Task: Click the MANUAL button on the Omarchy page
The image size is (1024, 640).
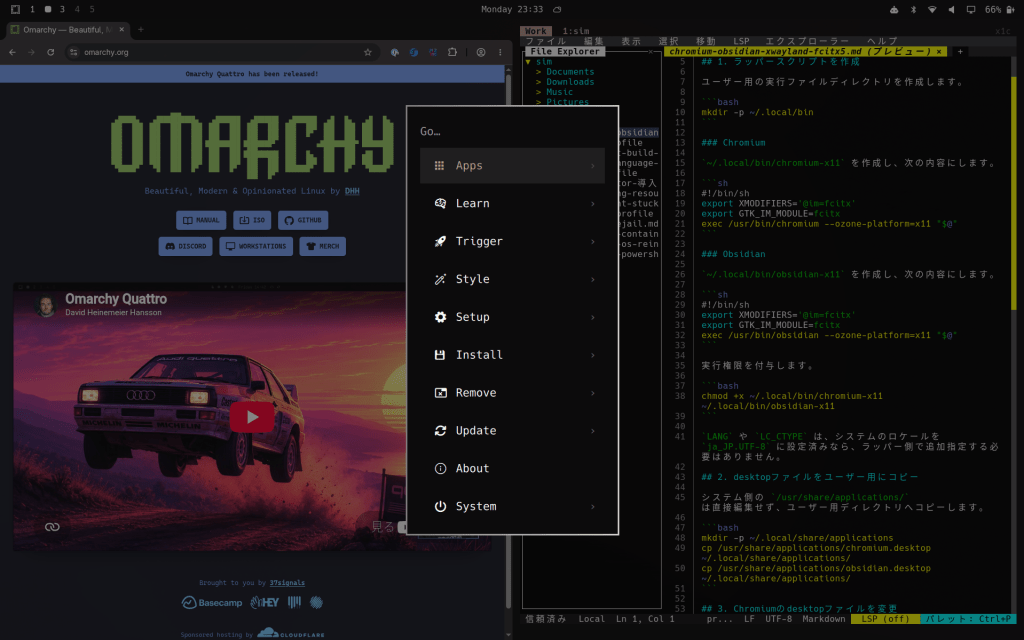Action: (x=201, y=220)
